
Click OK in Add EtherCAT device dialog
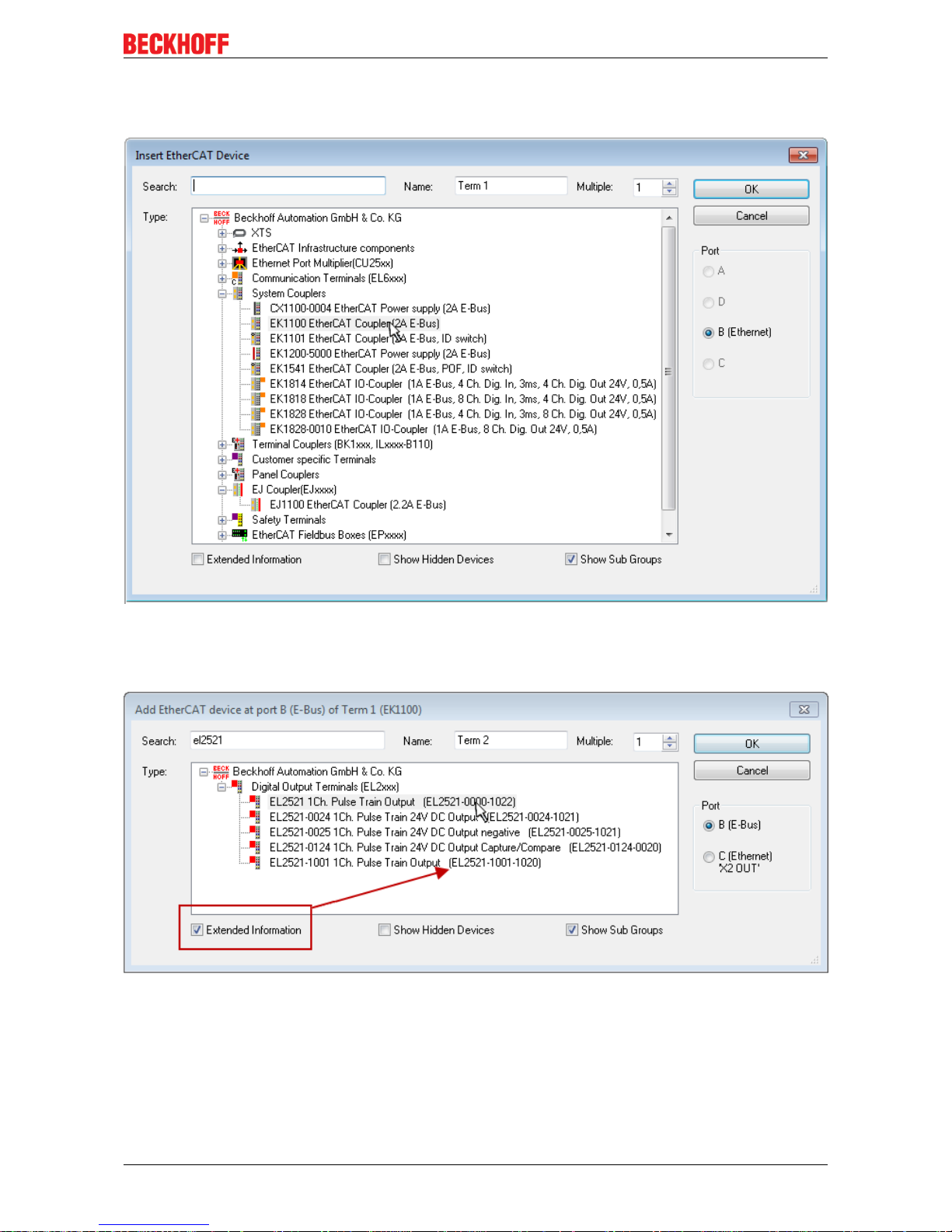click(751, 744)
